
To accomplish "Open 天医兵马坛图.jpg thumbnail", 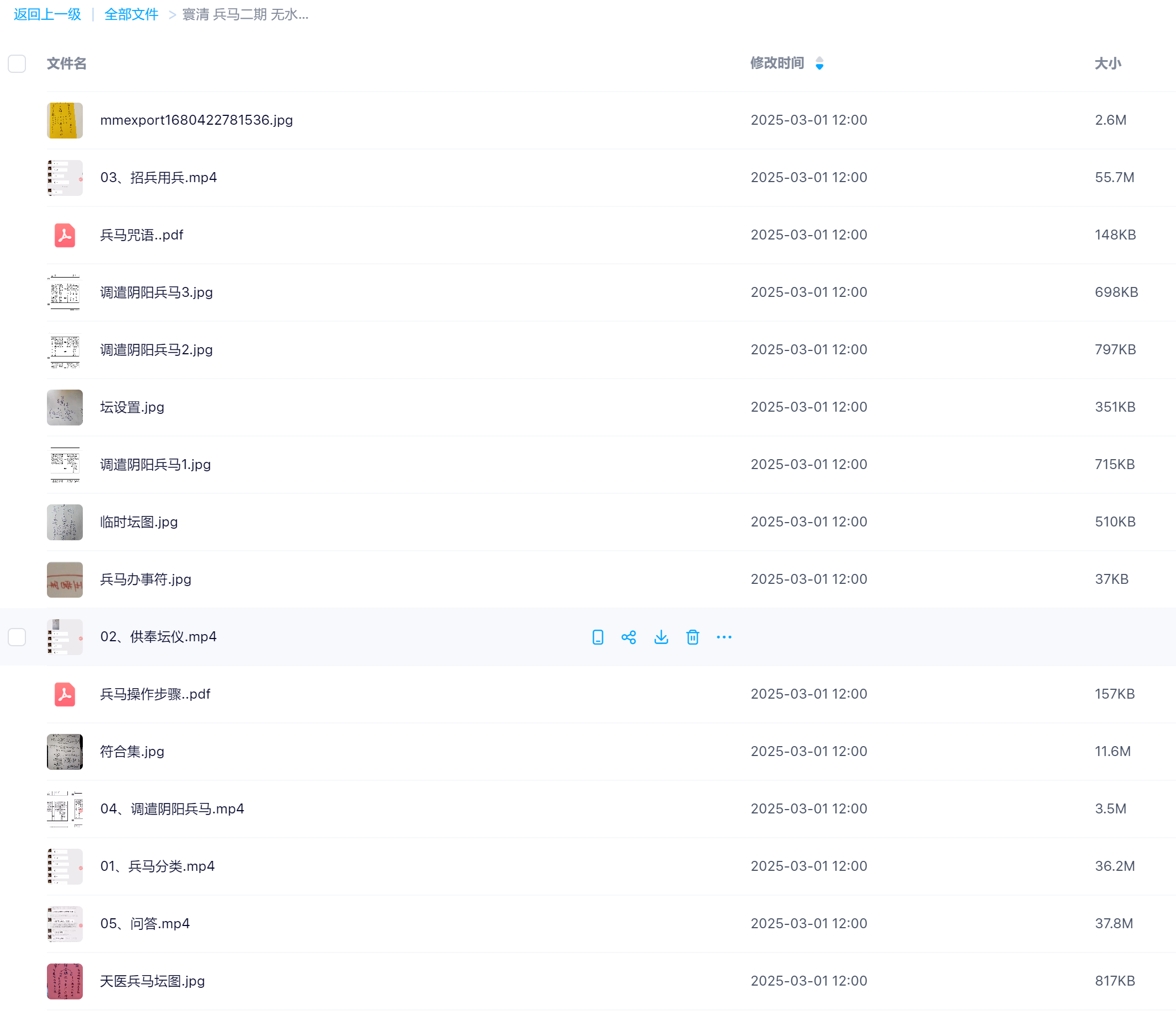I will coord(65,981).
